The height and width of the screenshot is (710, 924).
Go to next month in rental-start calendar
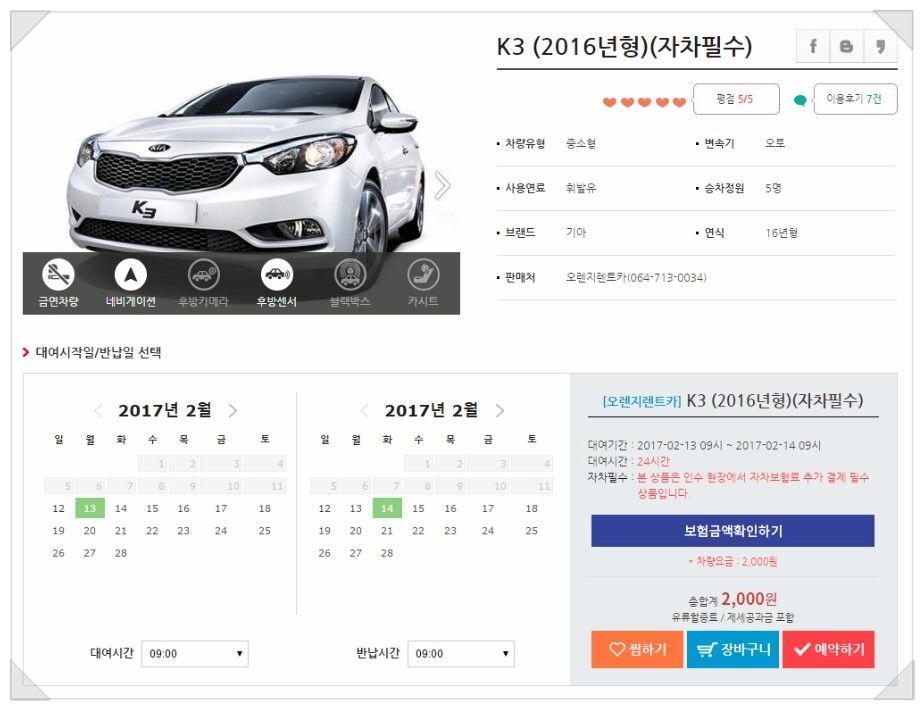233,411
